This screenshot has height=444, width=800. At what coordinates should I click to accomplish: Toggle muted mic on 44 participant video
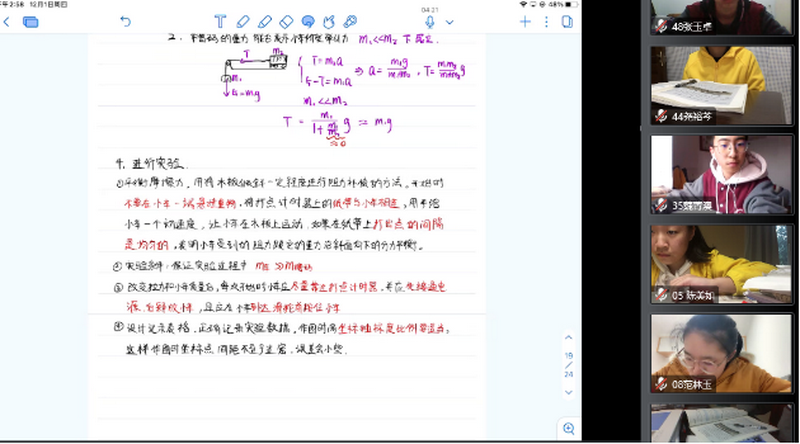(x=661, y=116)
